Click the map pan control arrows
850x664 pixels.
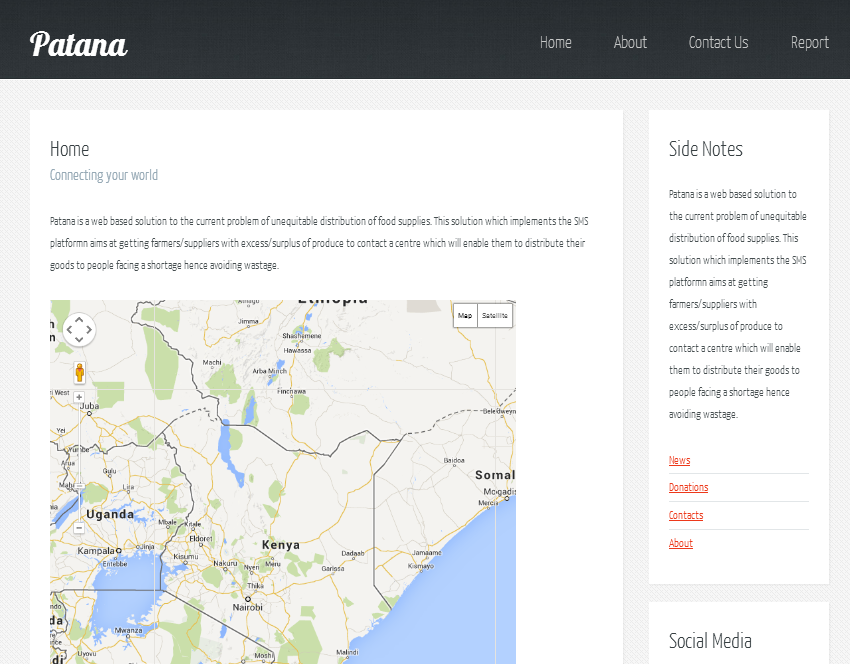(x=79, y=330)
